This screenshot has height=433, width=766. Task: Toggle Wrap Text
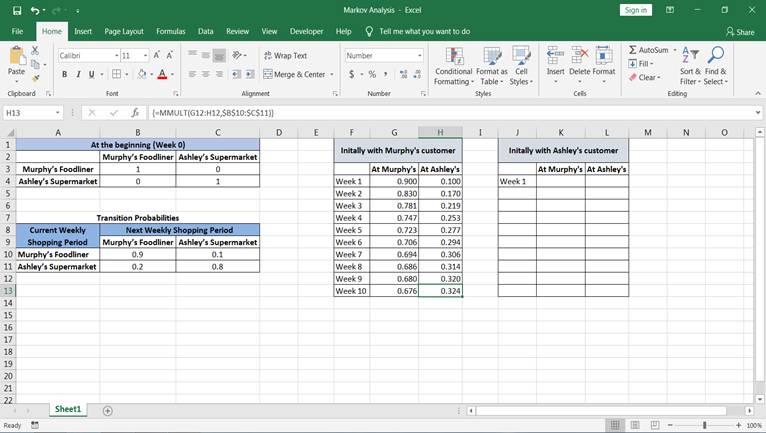click(285, 56)
